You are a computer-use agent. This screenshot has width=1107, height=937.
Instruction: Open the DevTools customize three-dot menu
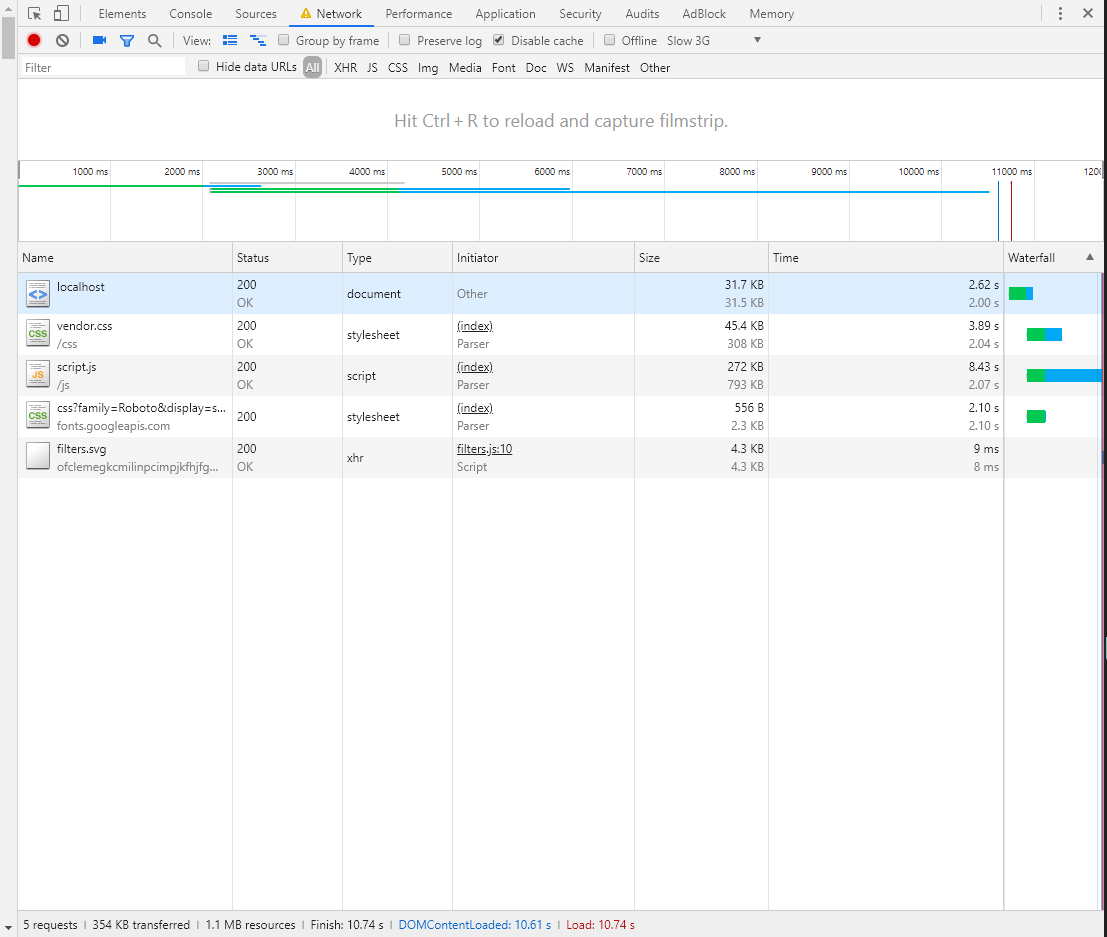pyautogui.click(x=1060, y=13)
